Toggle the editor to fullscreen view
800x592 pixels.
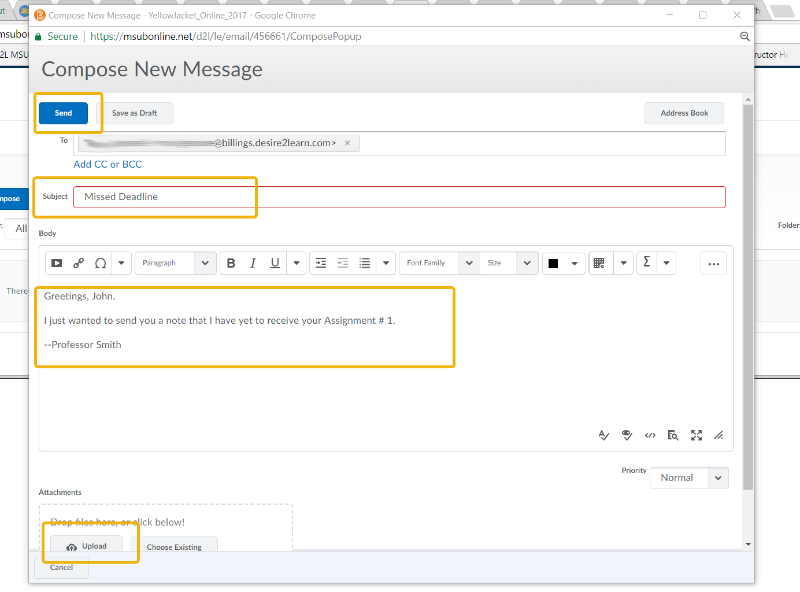[x=697, y=435]
